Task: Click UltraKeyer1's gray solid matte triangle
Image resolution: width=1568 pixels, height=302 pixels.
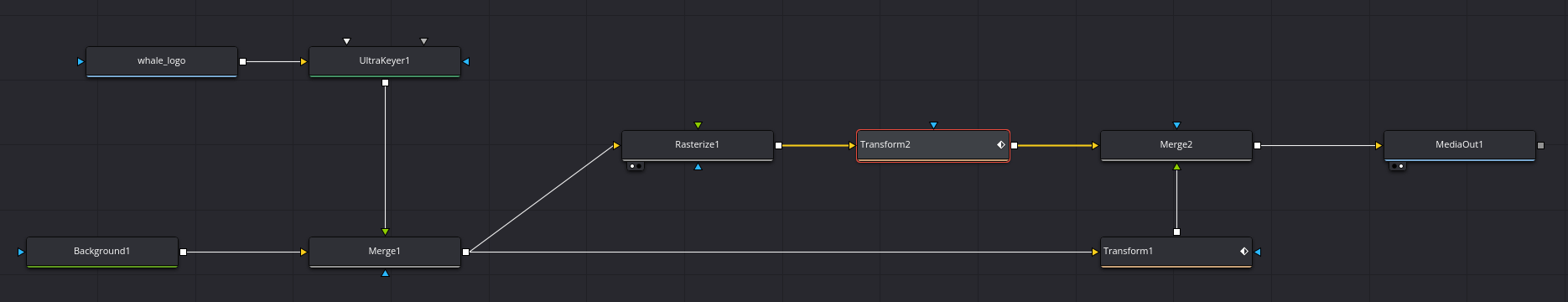Action: pos(423,41)
